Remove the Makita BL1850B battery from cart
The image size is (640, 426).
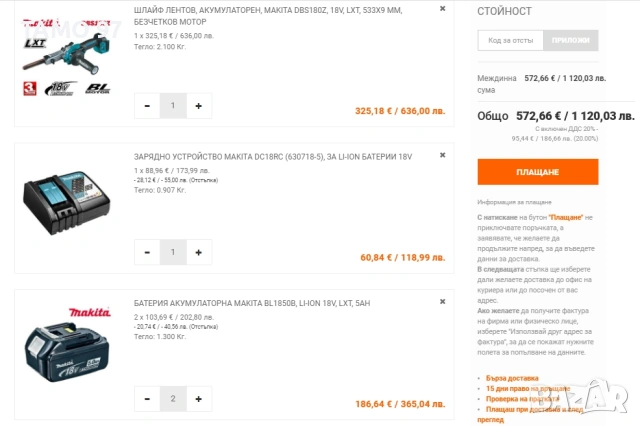click(443, 302)
